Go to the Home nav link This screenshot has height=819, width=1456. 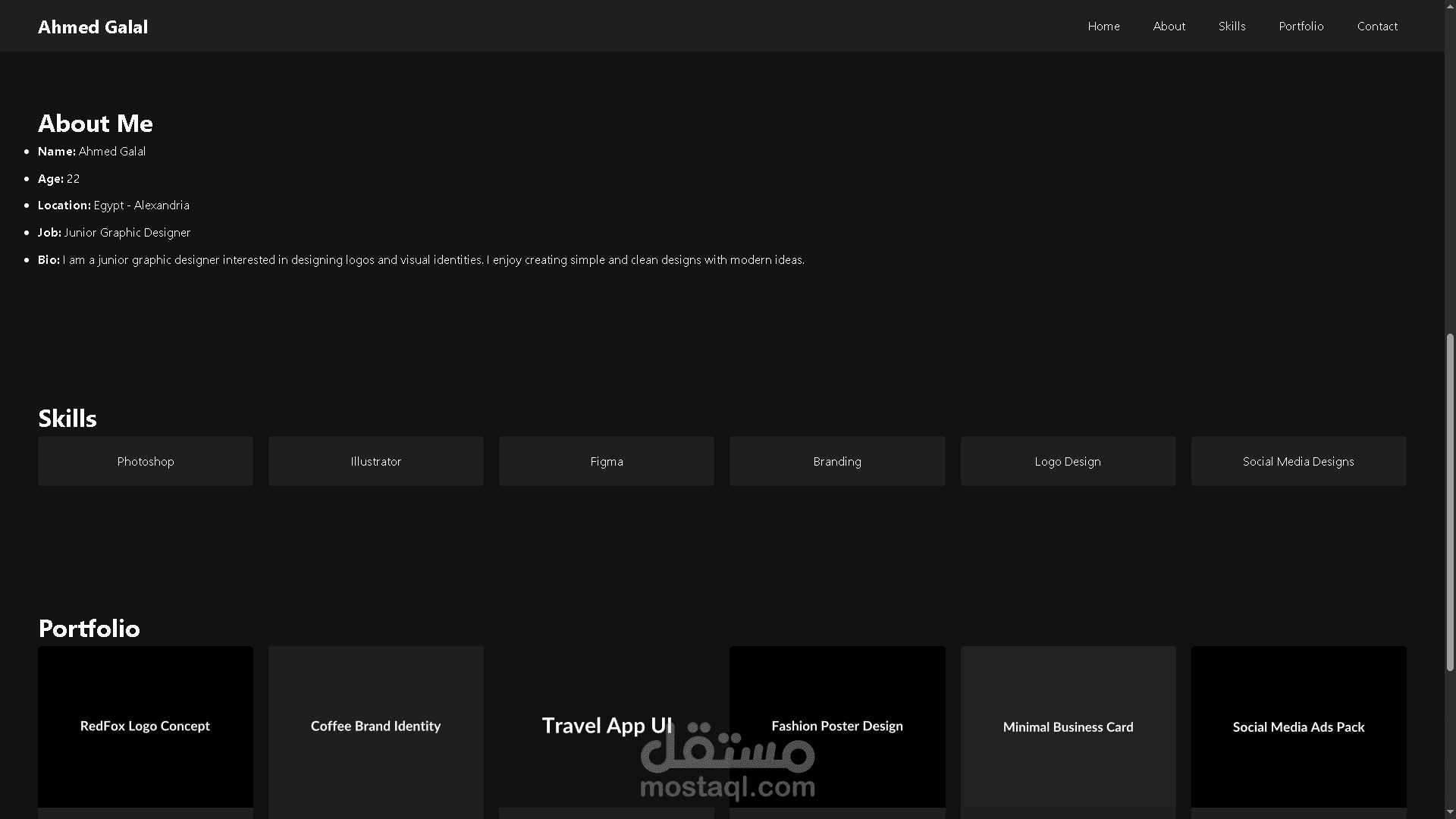pyautogui.click(x=1103, y=26)
